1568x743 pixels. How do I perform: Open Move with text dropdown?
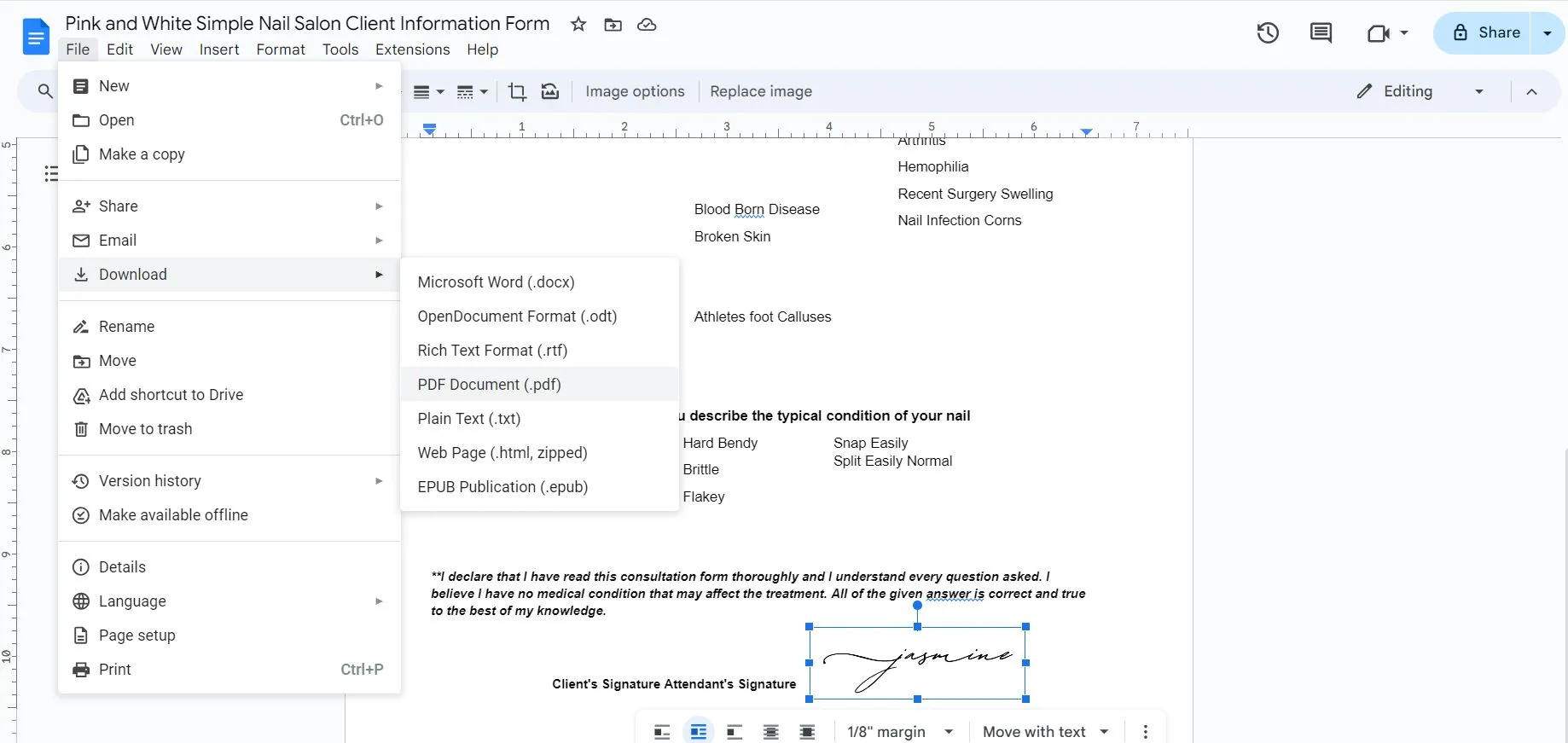(1045, 732)
